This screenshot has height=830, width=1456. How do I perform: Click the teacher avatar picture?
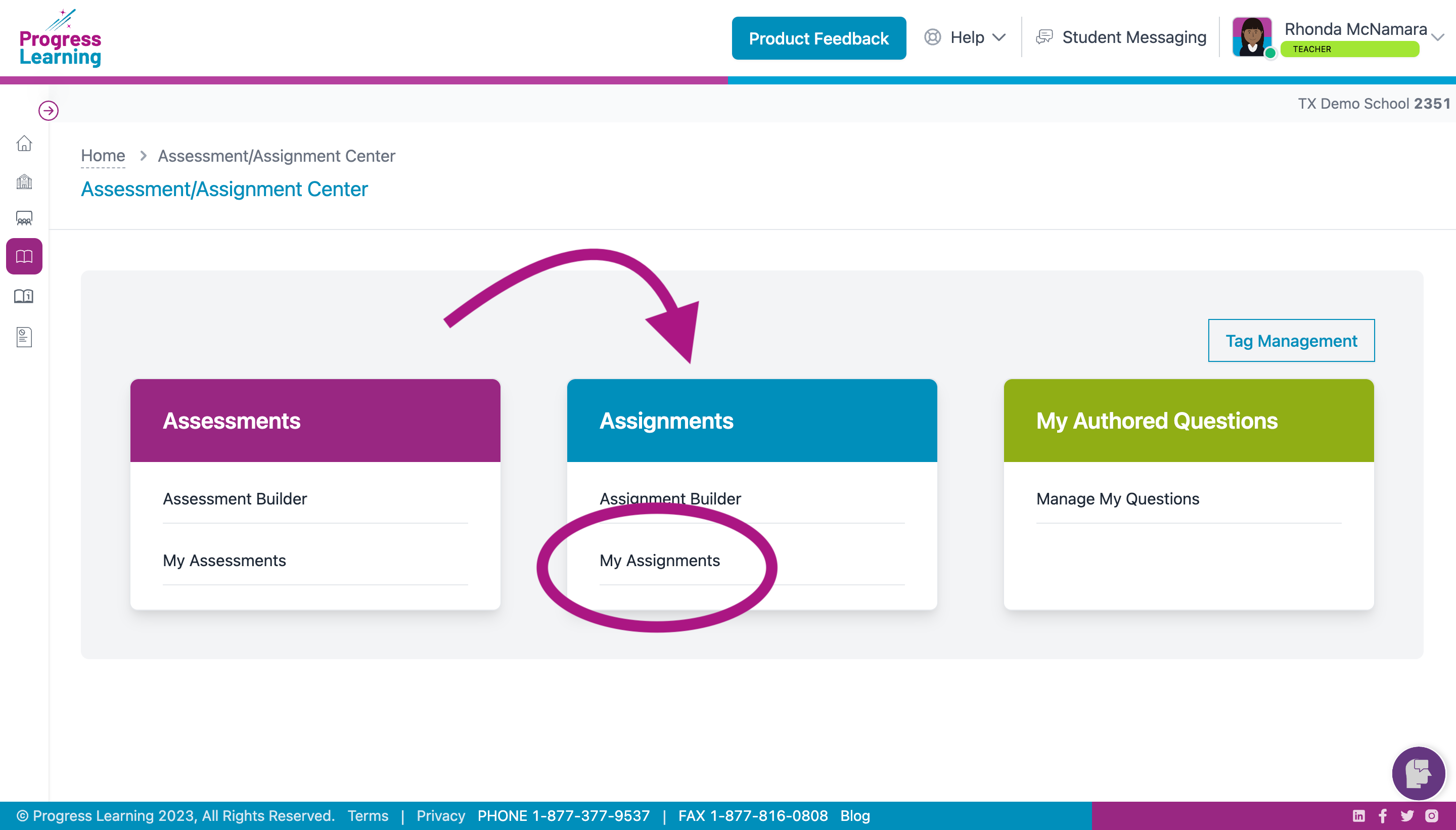click(x=1251, y=37)
